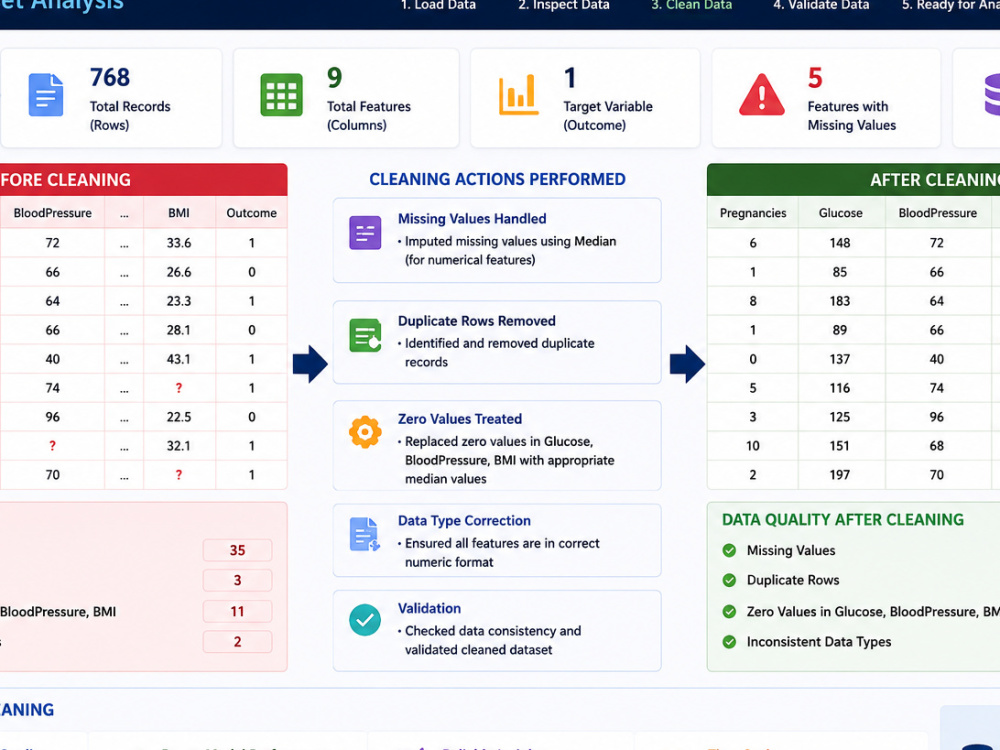Click the red ? in the BMI row with BloodPressure 70

pos(179,474)
